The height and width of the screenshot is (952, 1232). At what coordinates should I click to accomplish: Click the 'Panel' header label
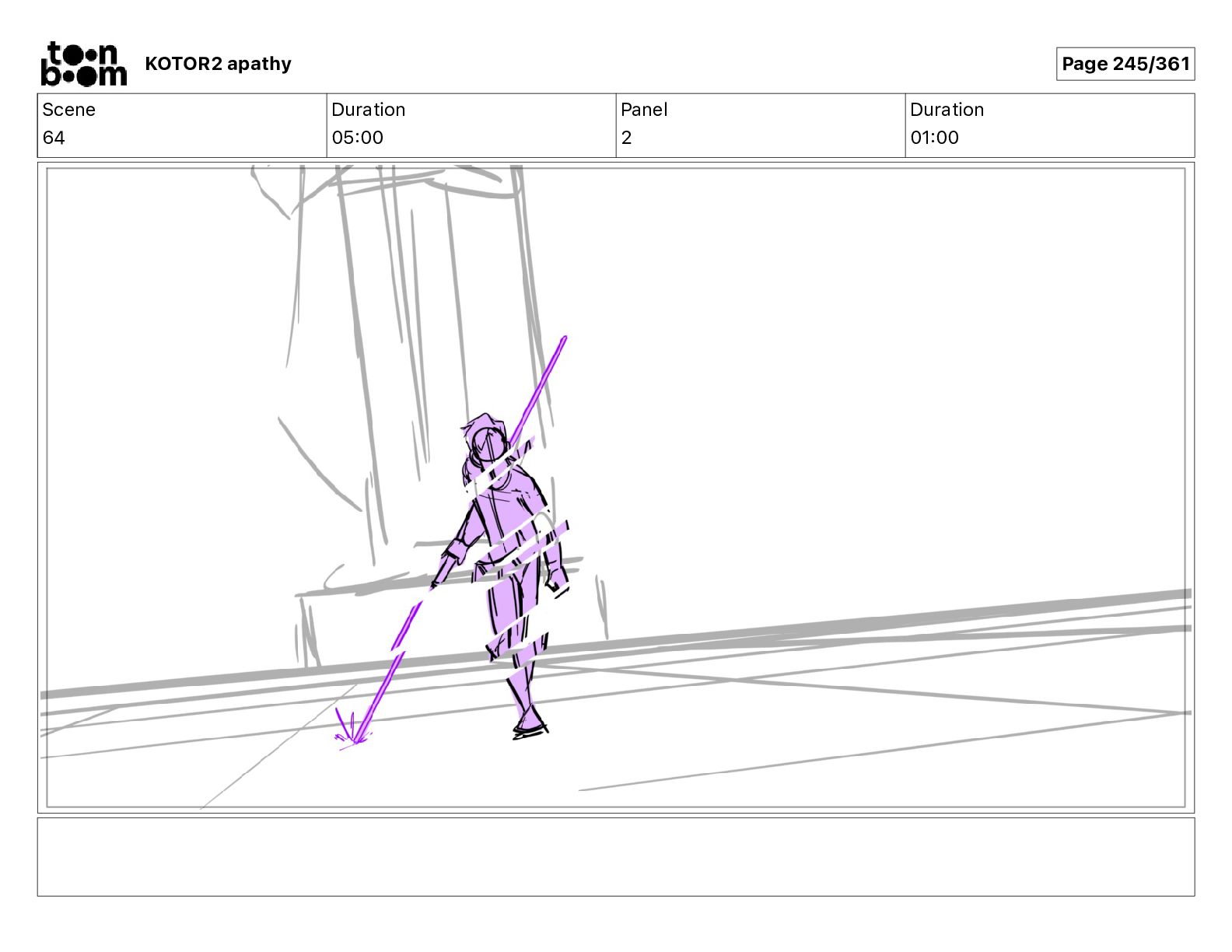[644, 110]
